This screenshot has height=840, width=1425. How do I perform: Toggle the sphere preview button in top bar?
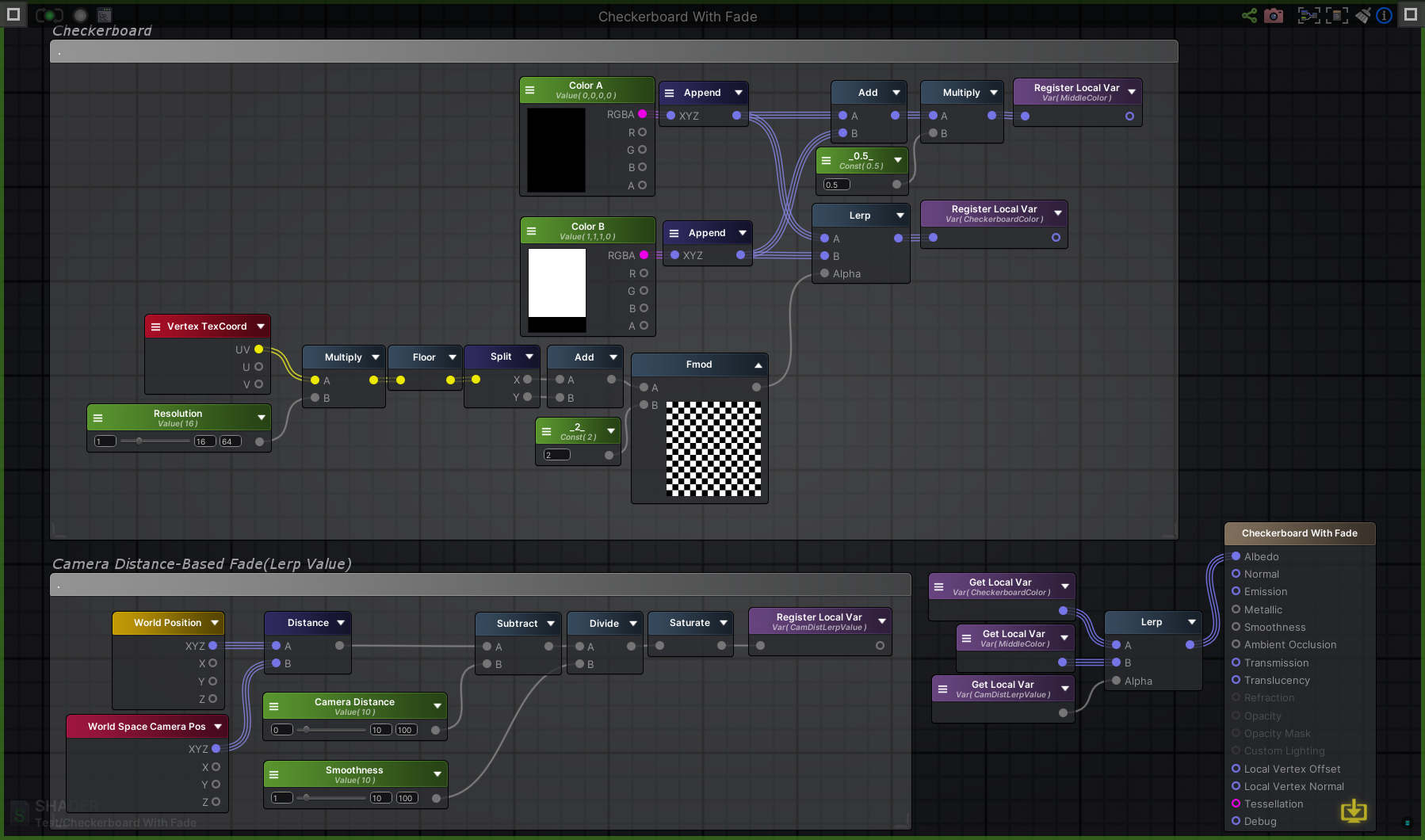pos(78,14)
